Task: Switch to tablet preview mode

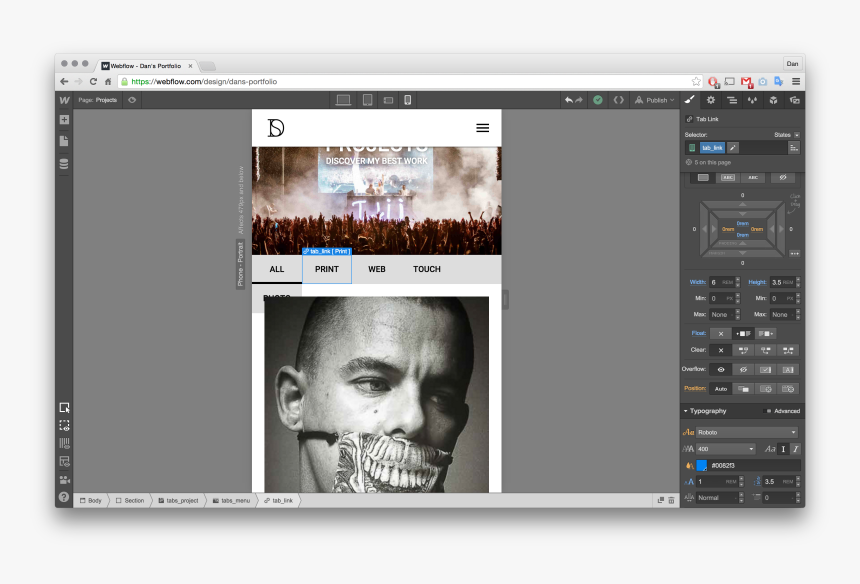Action: click(x=366, y=100)
